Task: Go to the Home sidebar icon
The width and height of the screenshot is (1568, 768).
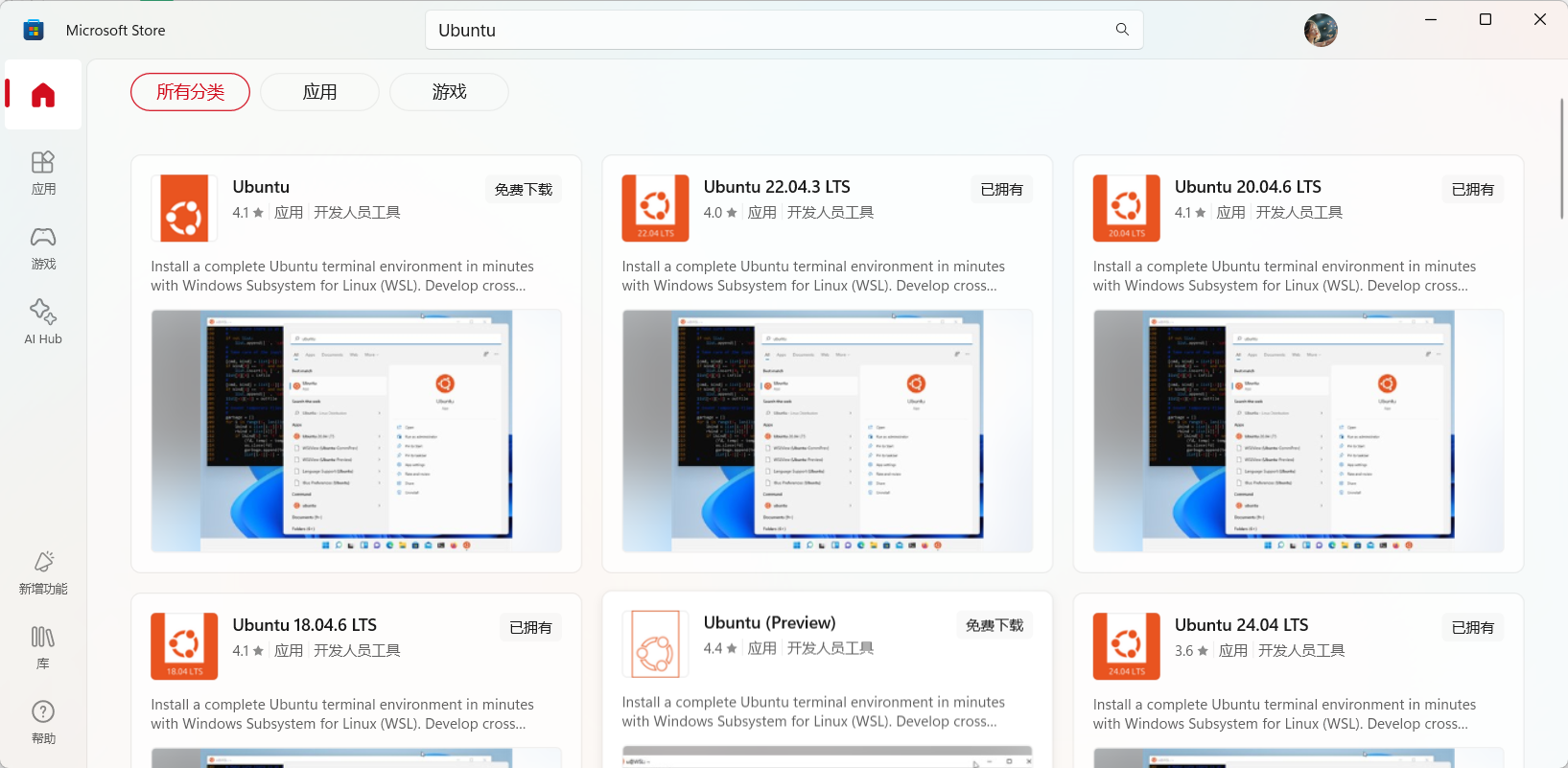Action: click(x=43, y=95)
